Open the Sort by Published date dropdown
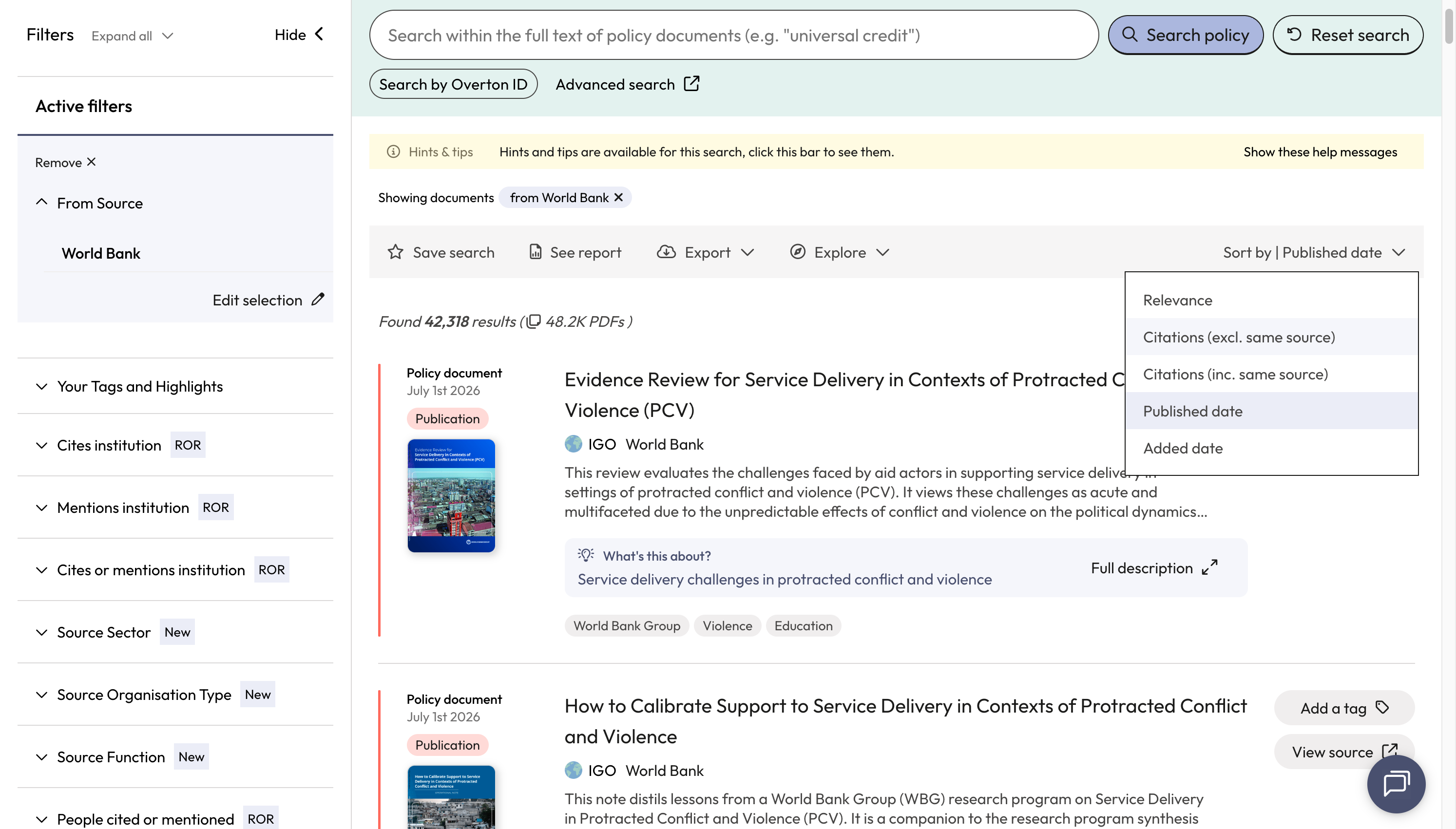Viewport: 1456px width, 829px height. [1314, 252]
